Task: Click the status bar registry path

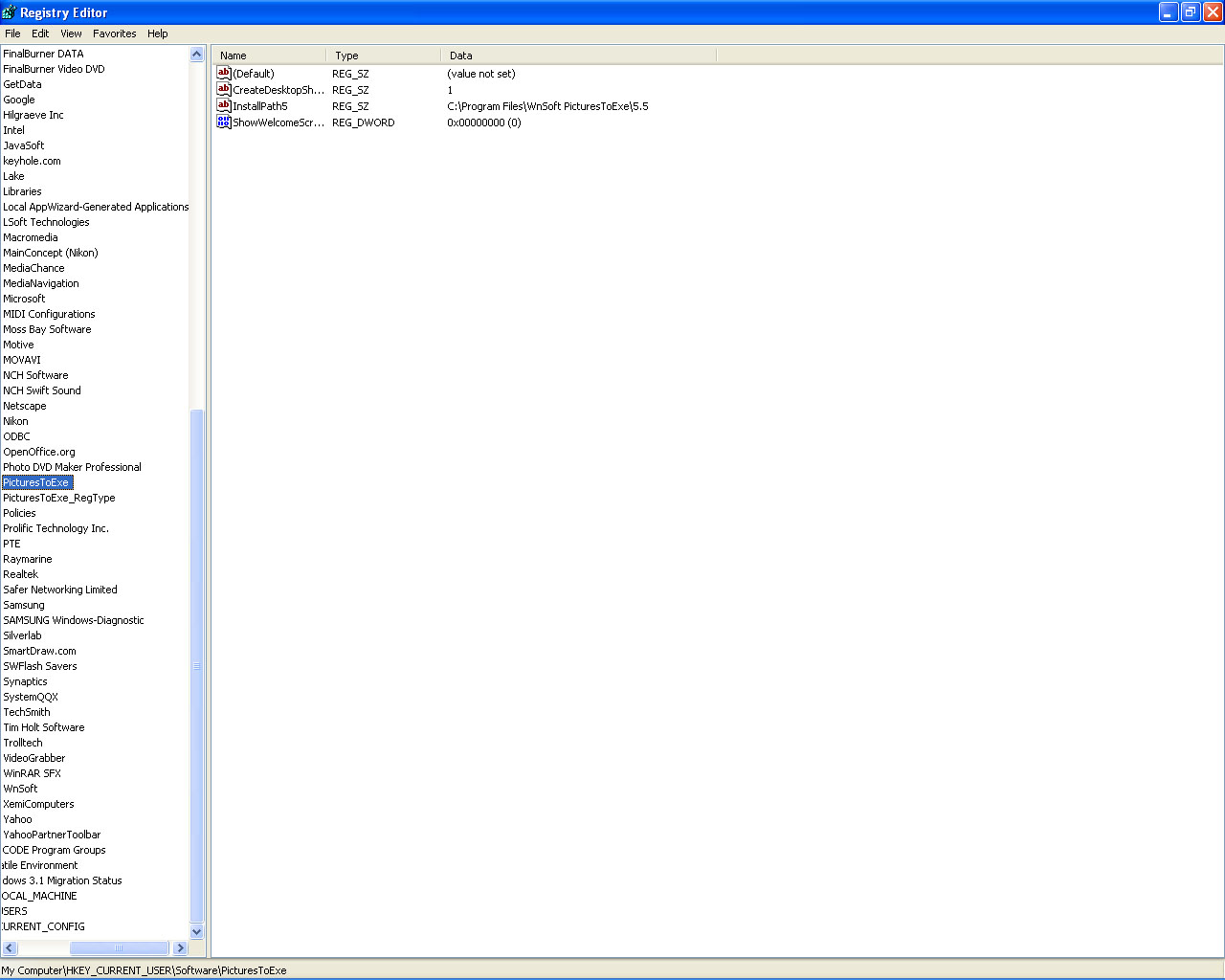Action: (x=144, y=970)
